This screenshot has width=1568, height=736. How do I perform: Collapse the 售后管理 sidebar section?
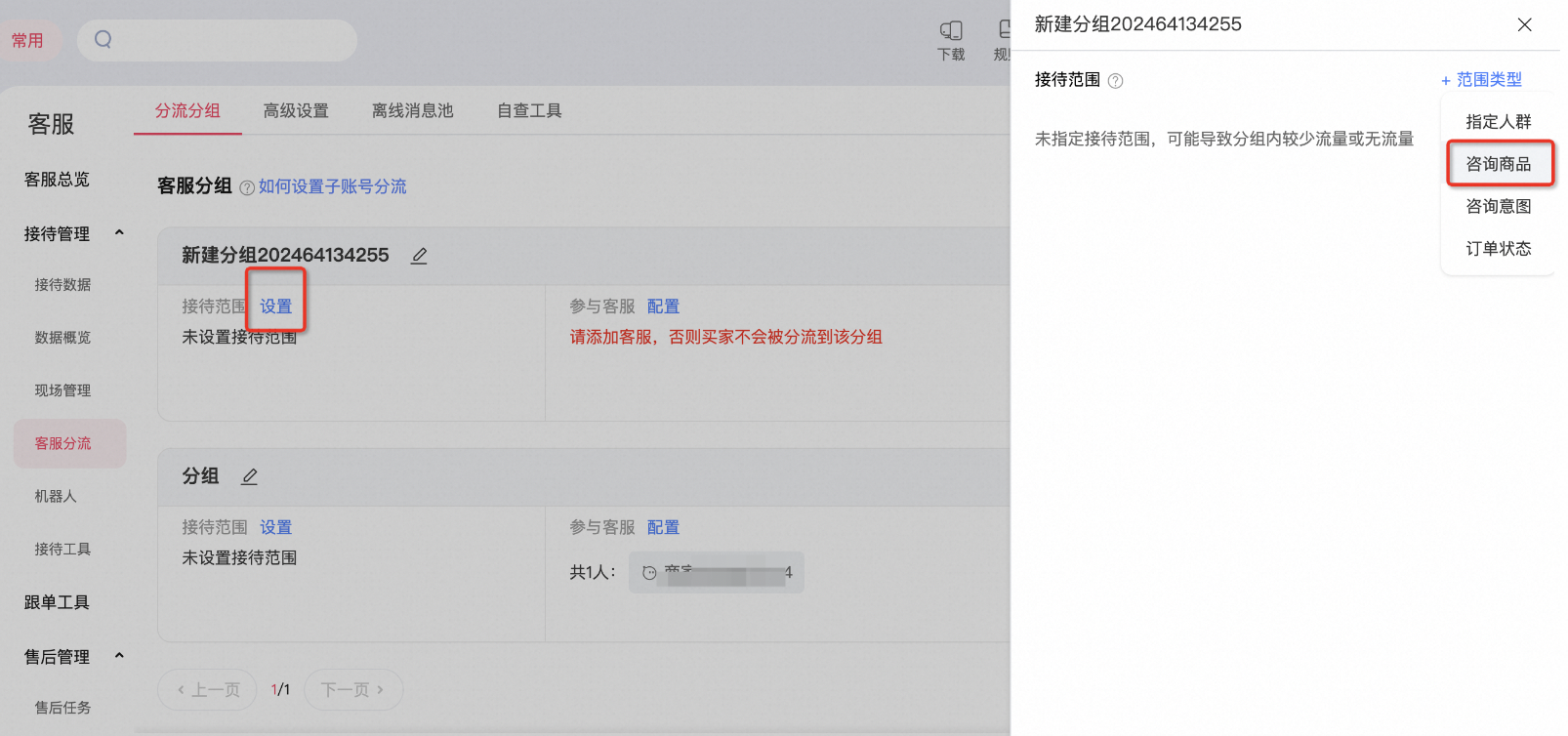click(119, 655)
